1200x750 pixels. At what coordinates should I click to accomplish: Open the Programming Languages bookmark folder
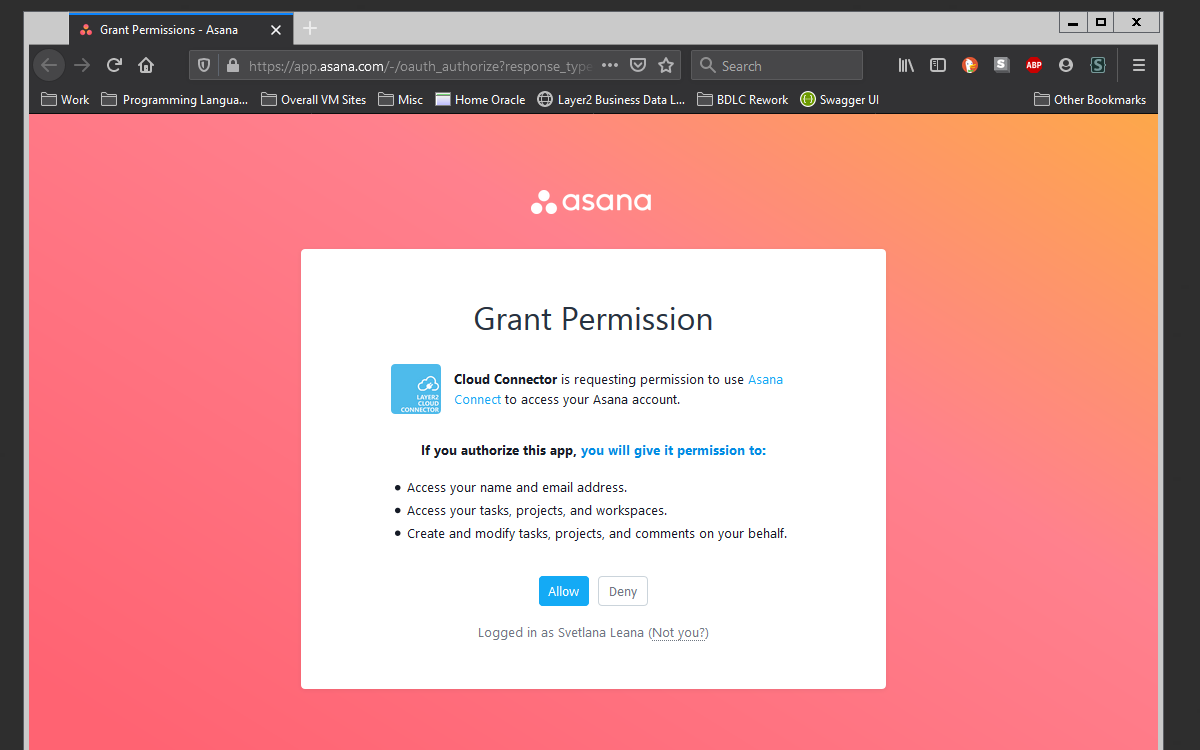pos(174,100)
